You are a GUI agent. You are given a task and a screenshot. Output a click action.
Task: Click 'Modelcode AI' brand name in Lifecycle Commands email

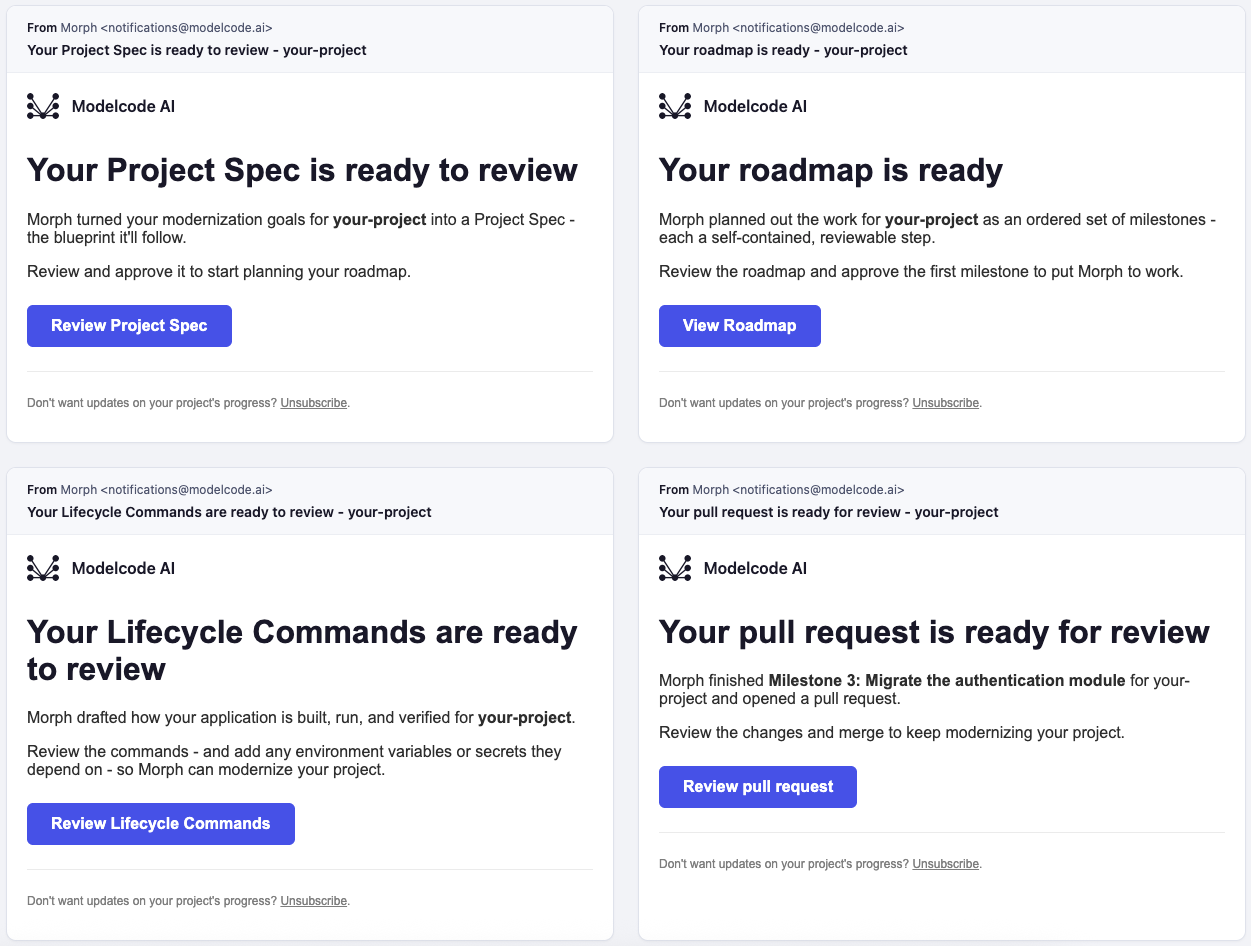[x=123, y=569]
